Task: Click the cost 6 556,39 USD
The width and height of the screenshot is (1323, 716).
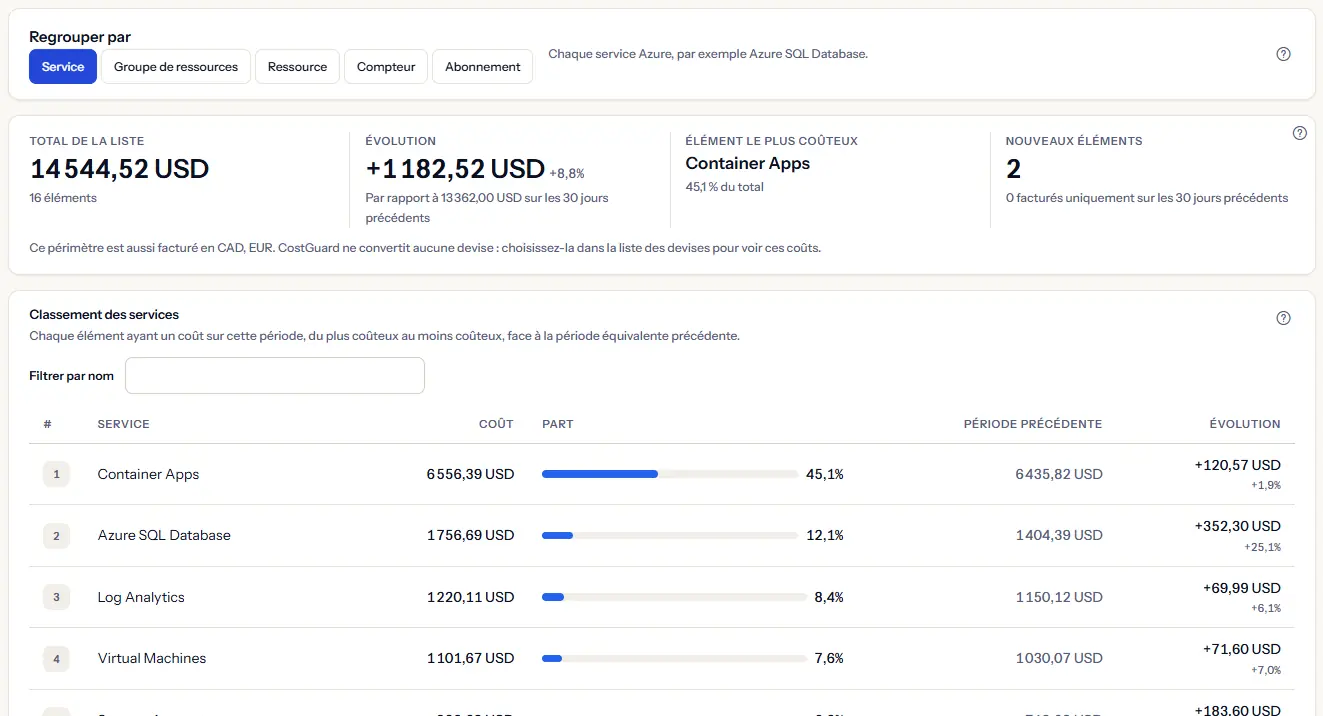Action: 470,474
